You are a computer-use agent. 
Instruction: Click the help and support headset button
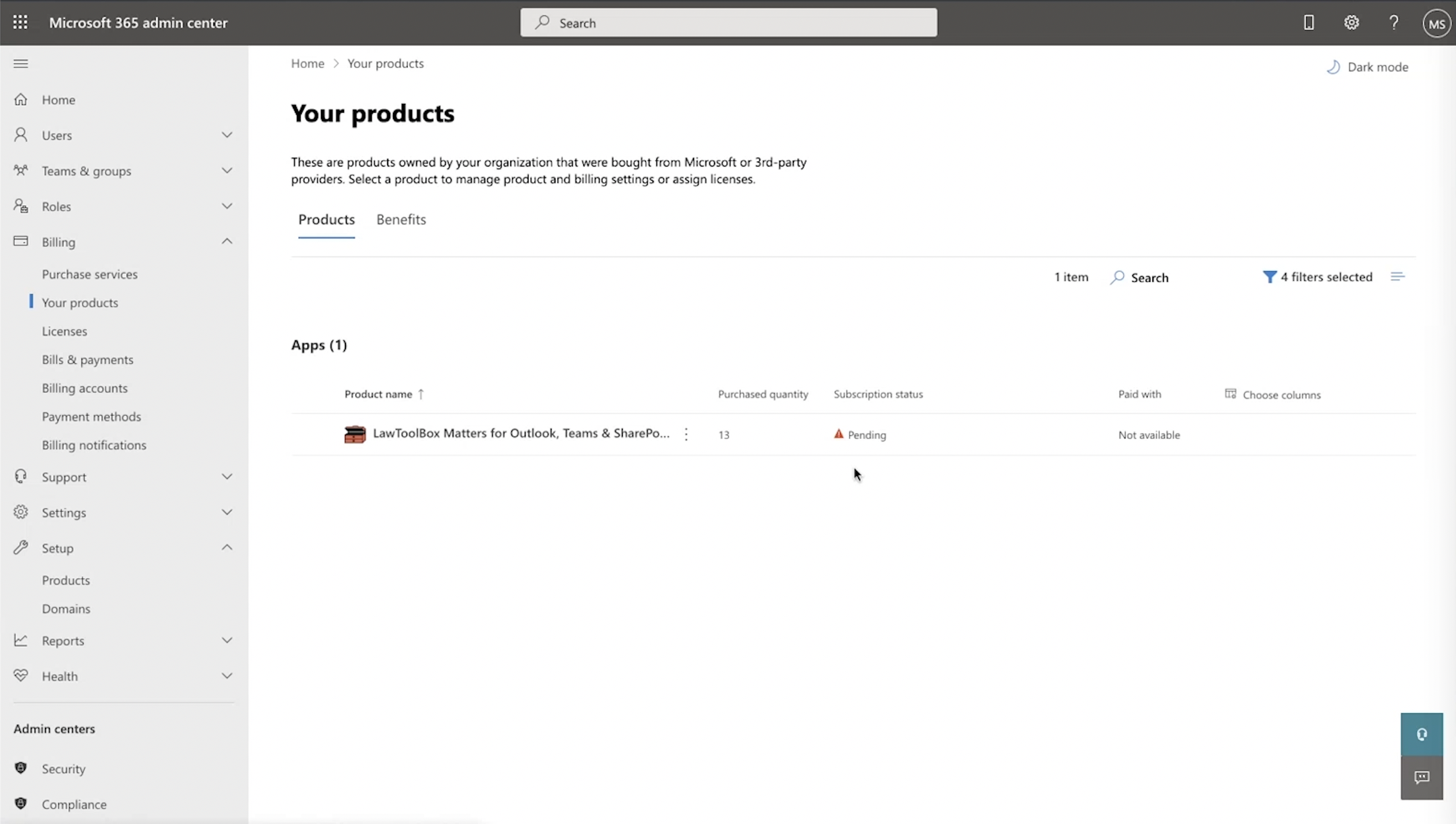[x=1421, y=734]
